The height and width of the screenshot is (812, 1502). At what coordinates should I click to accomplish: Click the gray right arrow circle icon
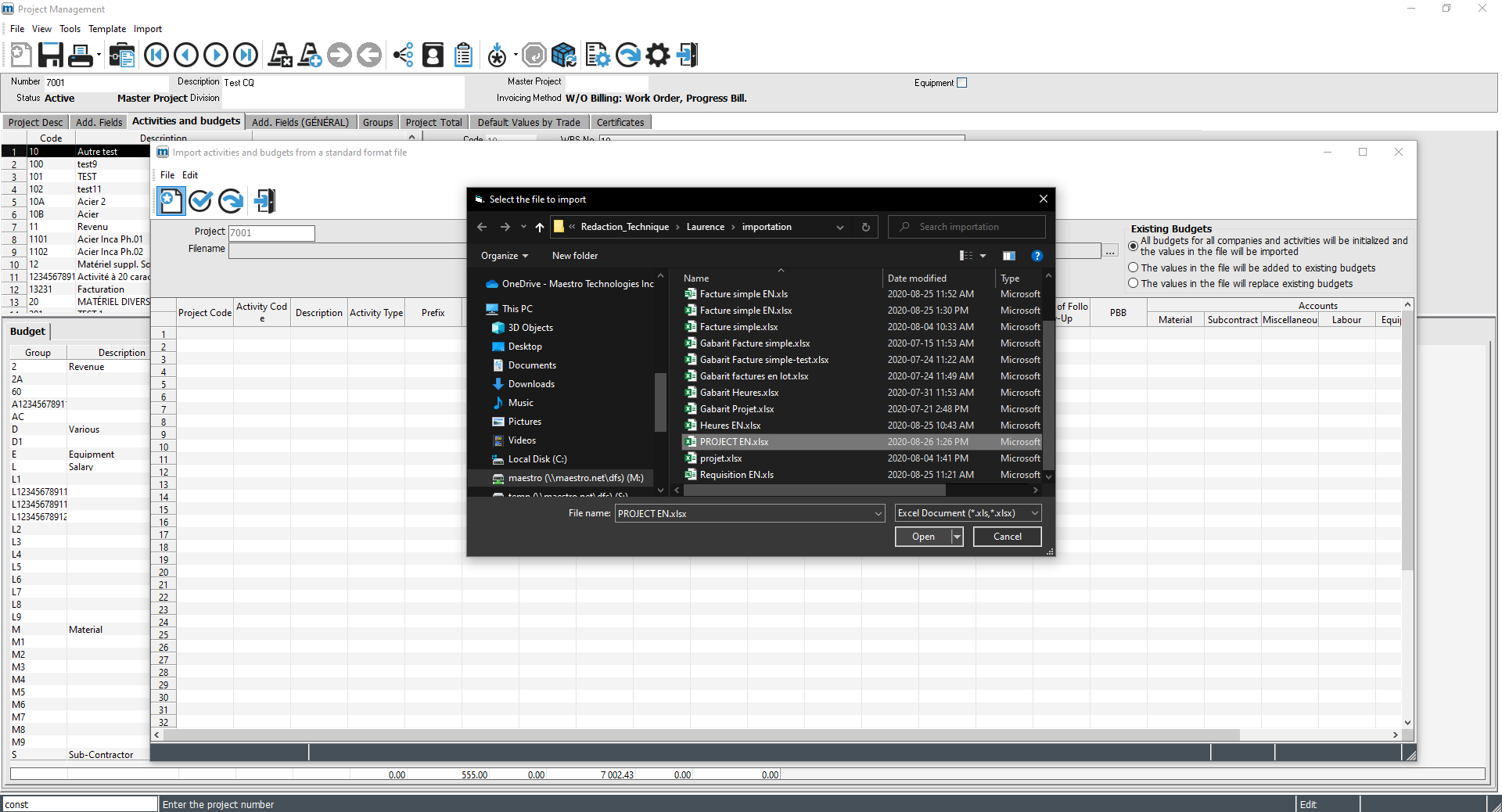click(340, 55)
